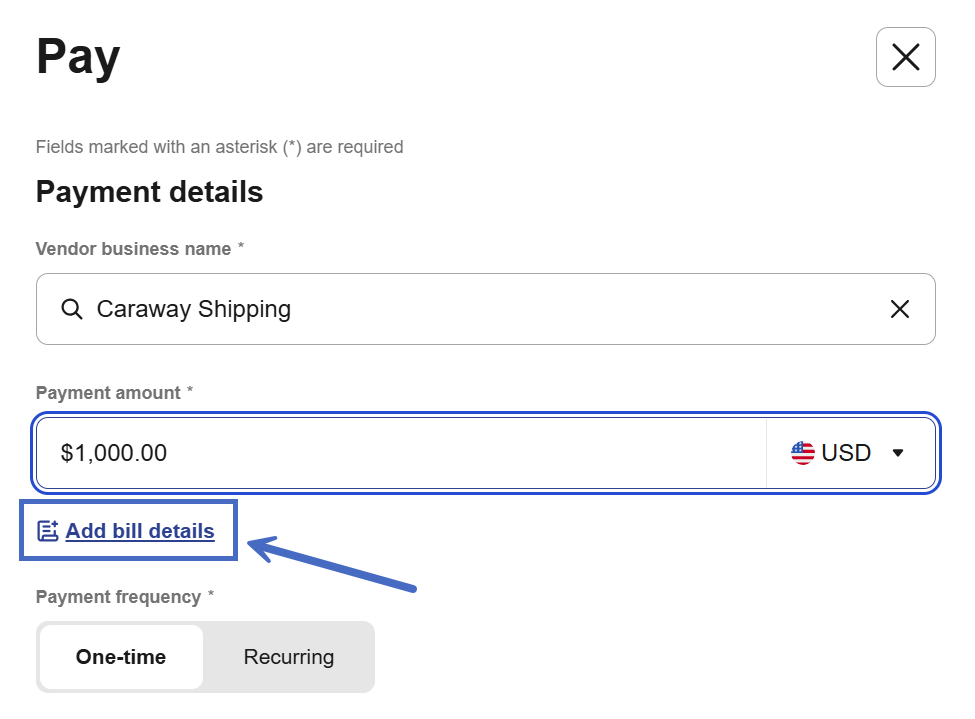The image size is (975, 719).
Task: Click the asterisk after Vendor business name
Action: click(241, 248)
